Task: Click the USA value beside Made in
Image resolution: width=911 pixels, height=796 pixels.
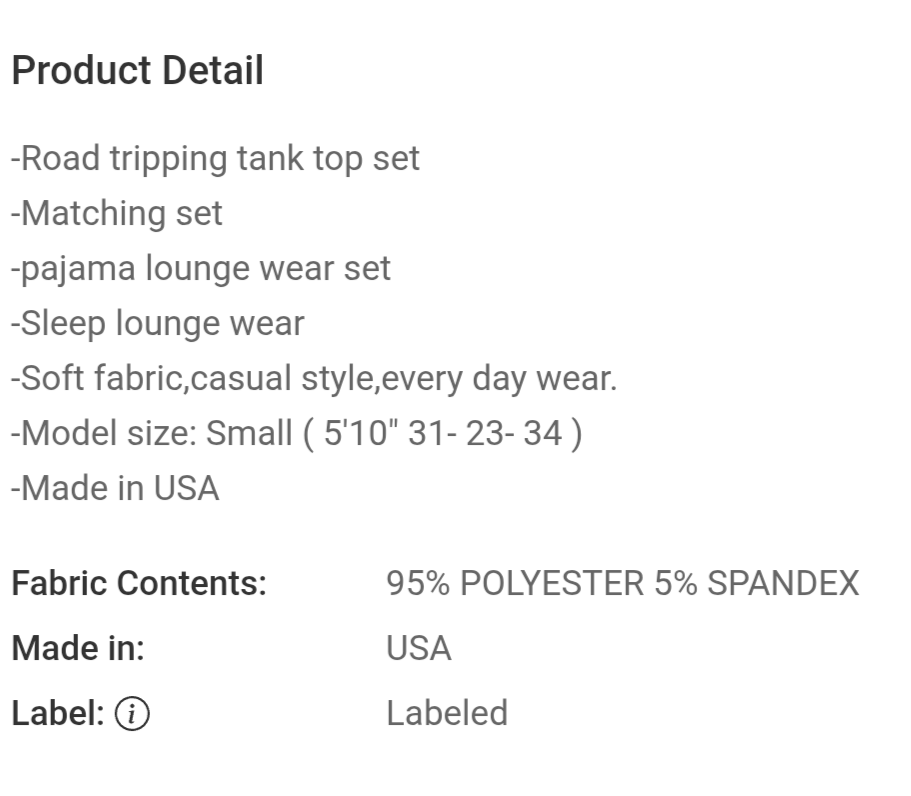Action: pyautogui.click(x=419, y=648)
